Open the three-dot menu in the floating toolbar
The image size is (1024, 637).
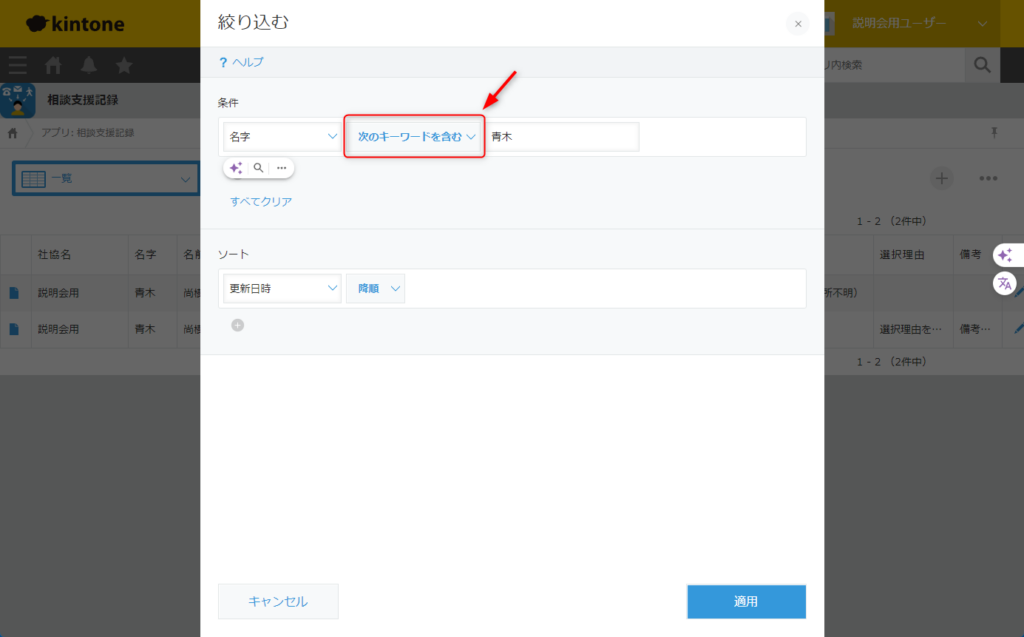coord(282,168)
